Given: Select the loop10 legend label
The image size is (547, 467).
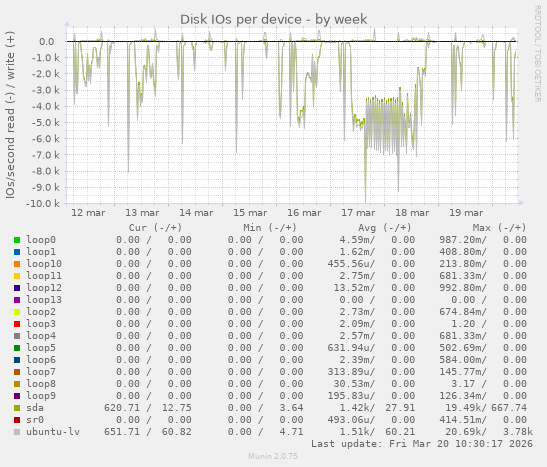Looking at the screenshot, I should pyautogui.click(x=44, y=264).
